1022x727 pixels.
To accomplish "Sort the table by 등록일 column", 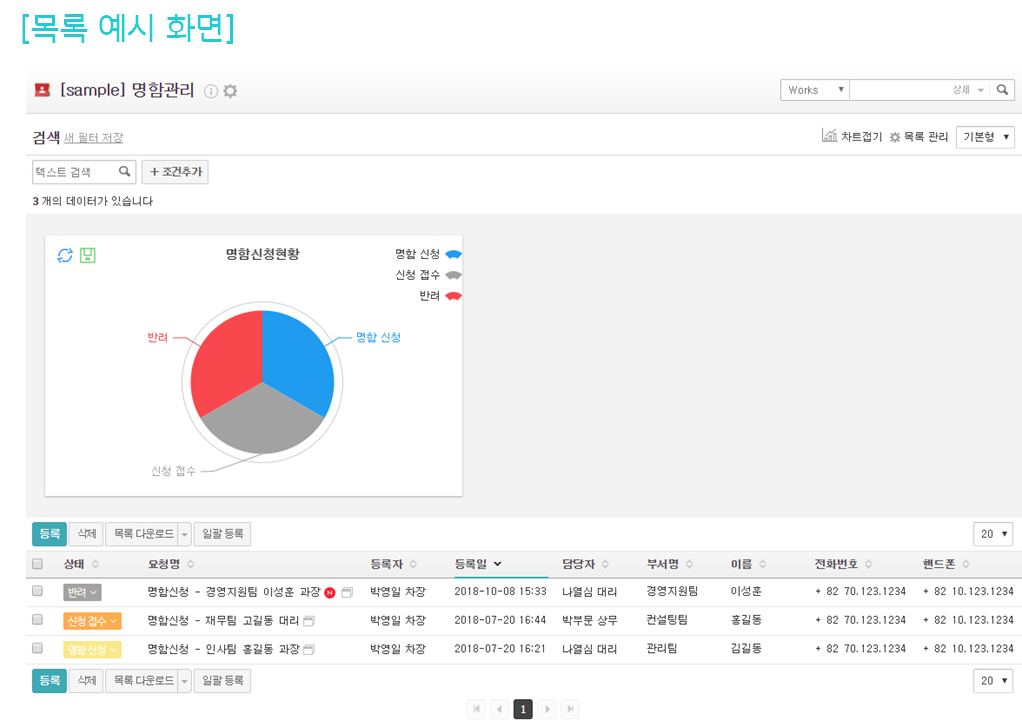I will 478,564.
